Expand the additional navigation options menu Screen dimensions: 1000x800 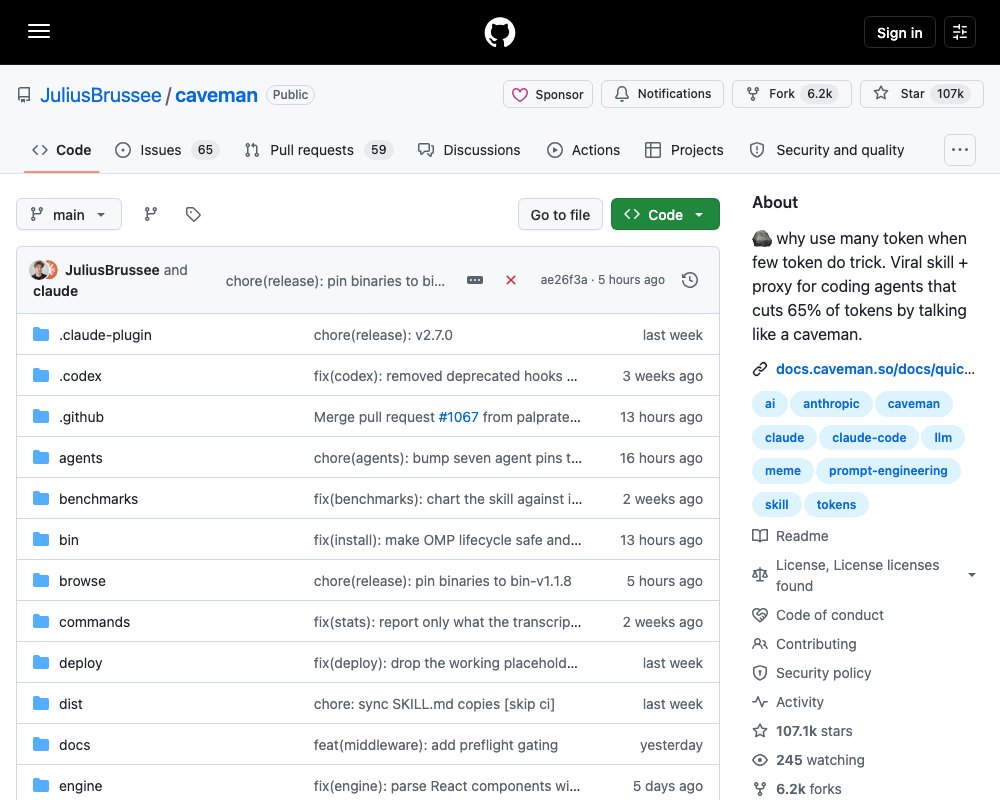click(x=960, y=150)
